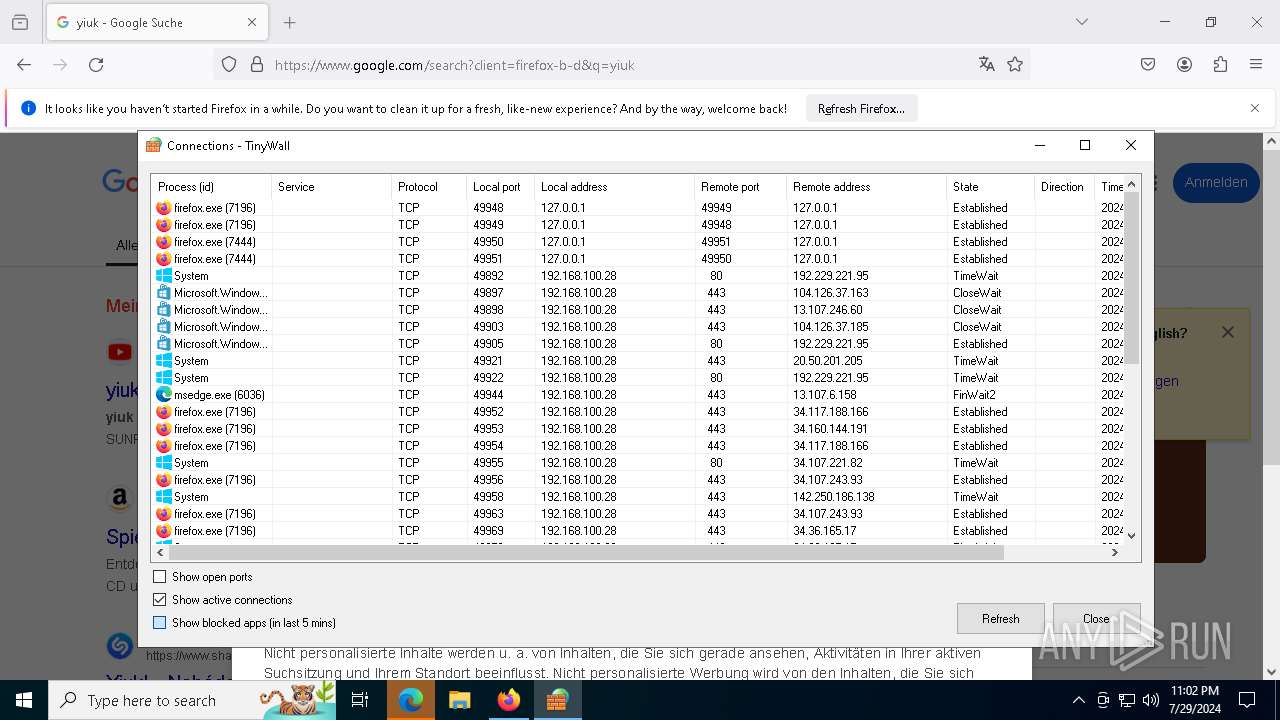This screenshot has width=1280, height=720.
Task: Sort by Protocol column header
Action: [x=429, y=187]
